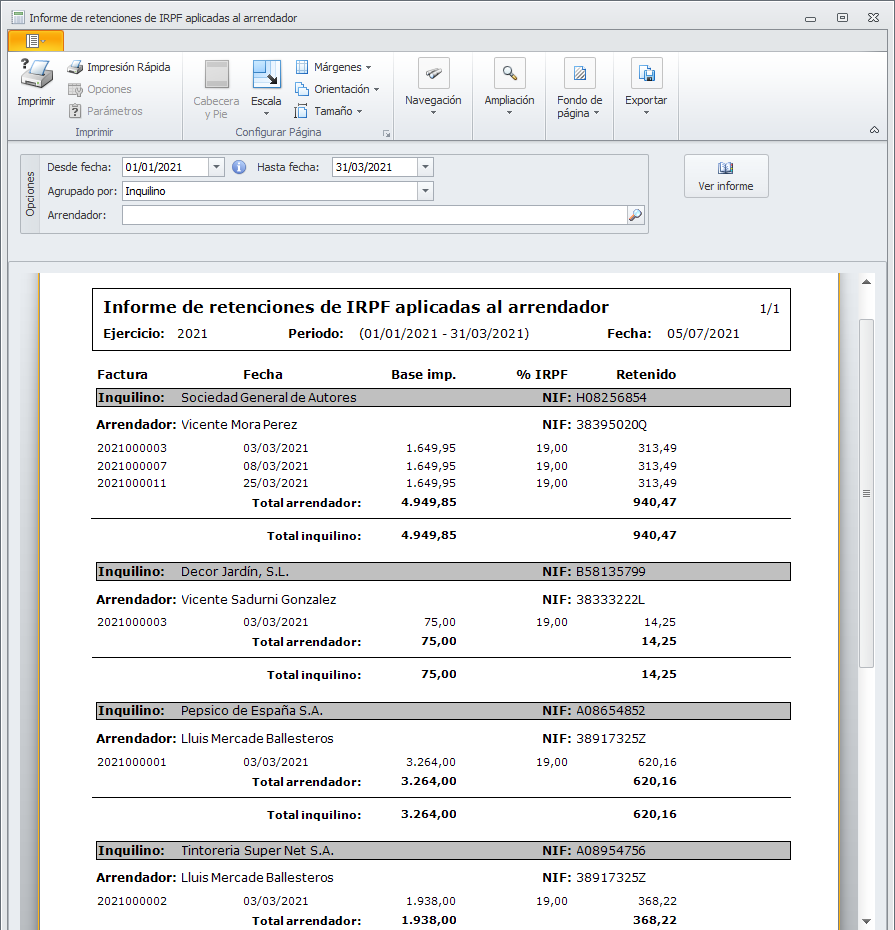Image resolution: width=895 pixels, height=930 pixels.
Task: Open the Desde fecha date picker
Action: click(x=216, y=167)
